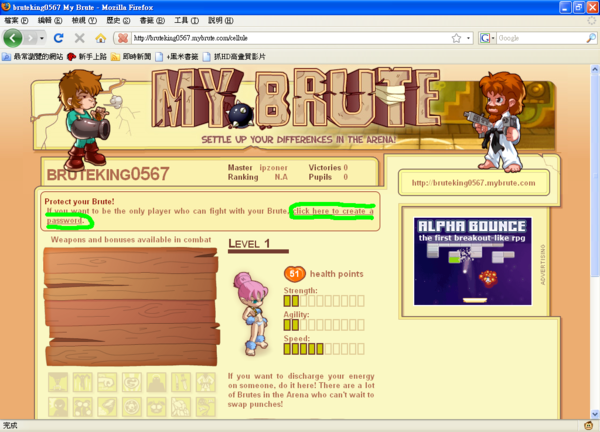Click the sixth skill icon in top row
The height and width of the screenshot is (432, 600).
(181, 382)
